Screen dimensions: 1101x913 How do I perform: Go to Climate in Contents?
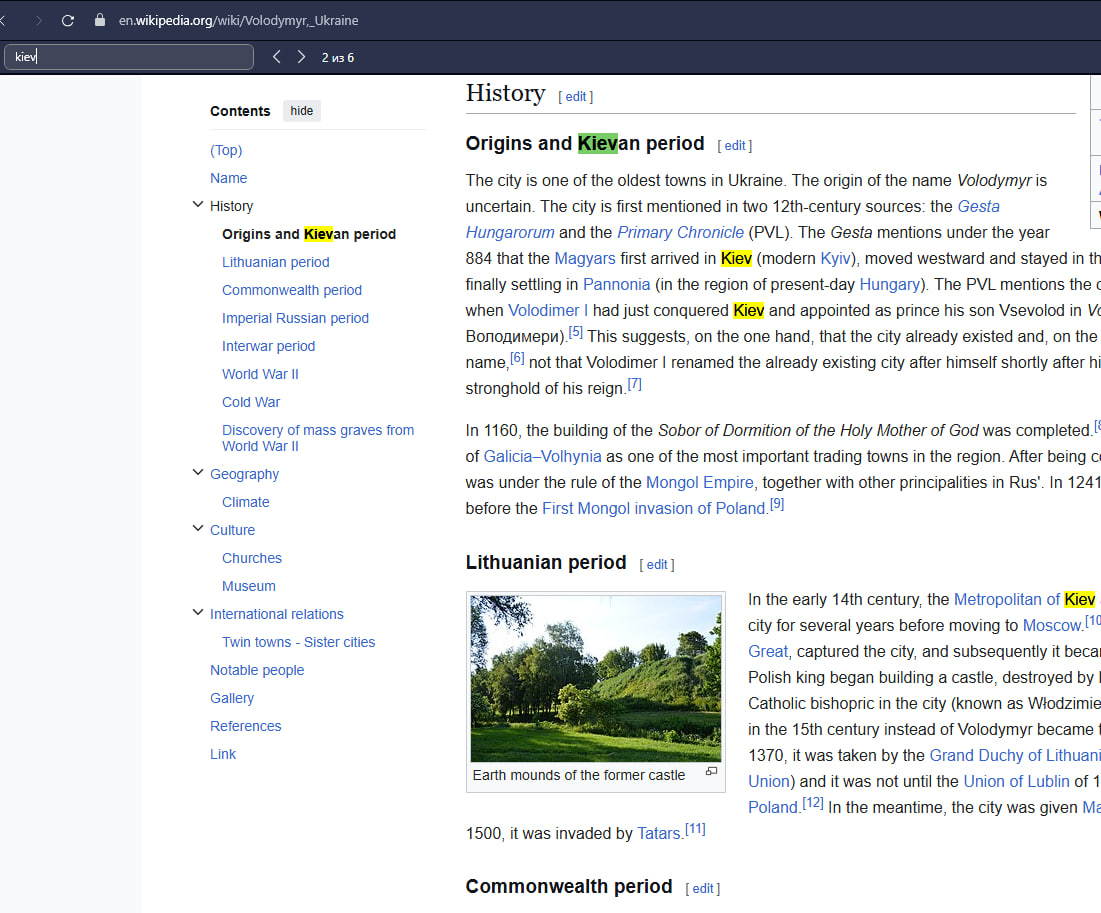(246, 503)
